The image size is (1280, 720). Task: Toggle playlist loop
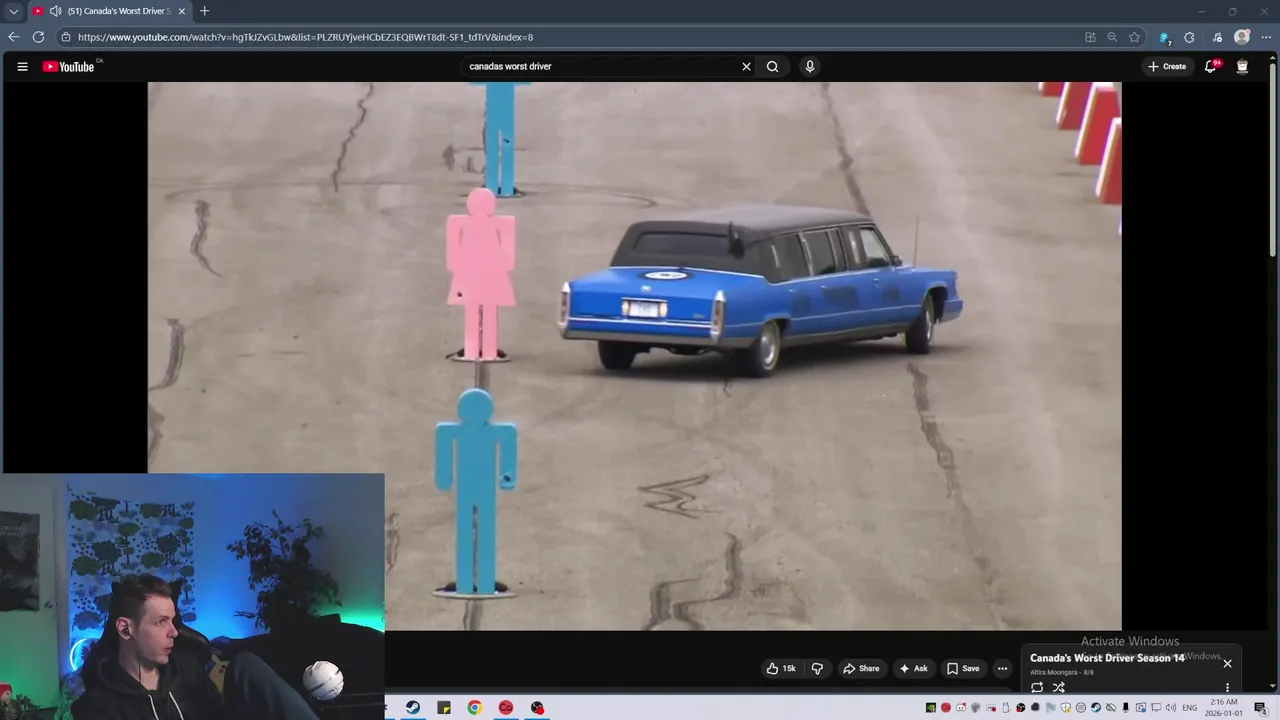pos(1037,687)
